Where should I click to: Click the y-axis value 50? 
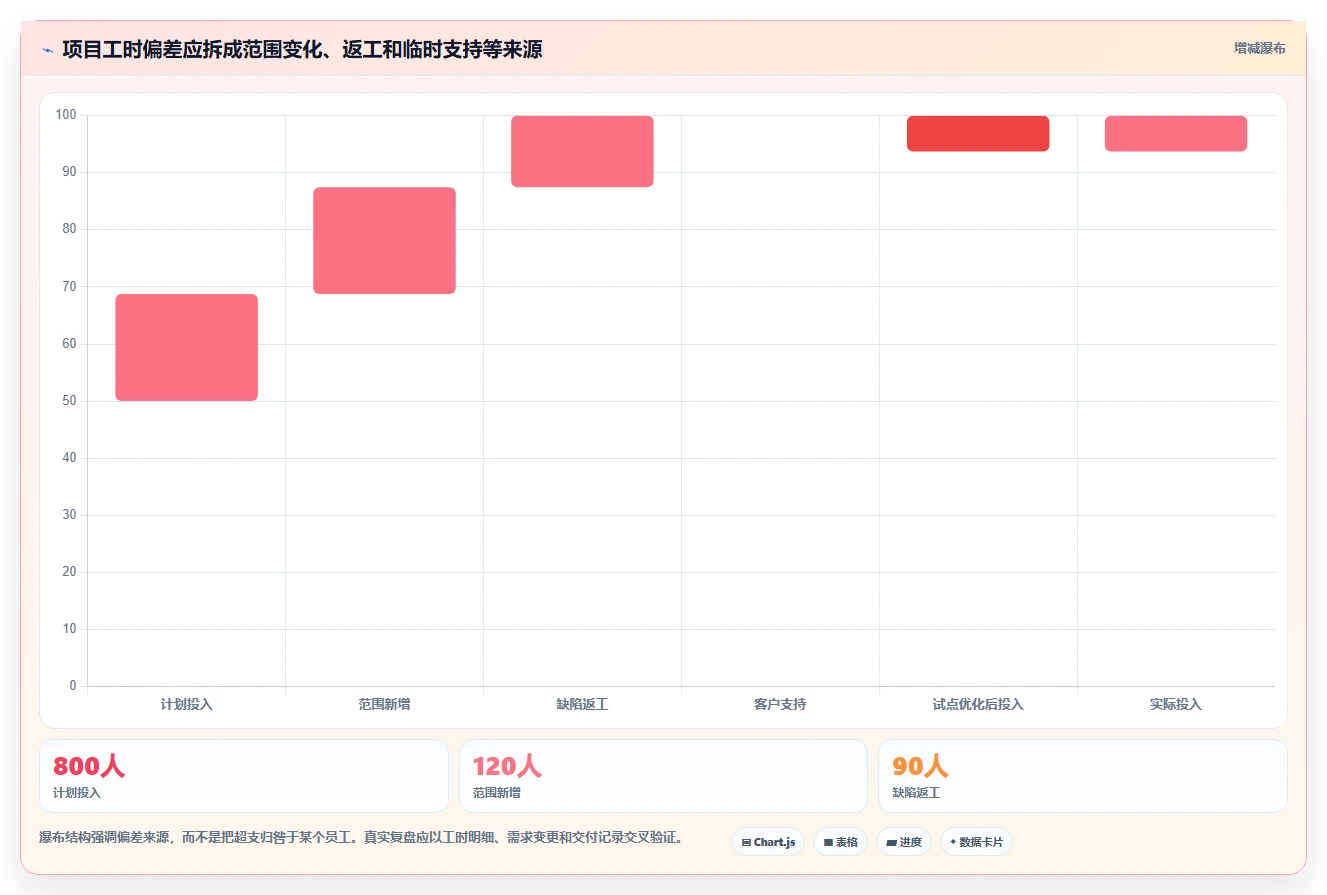coord(70,401)
